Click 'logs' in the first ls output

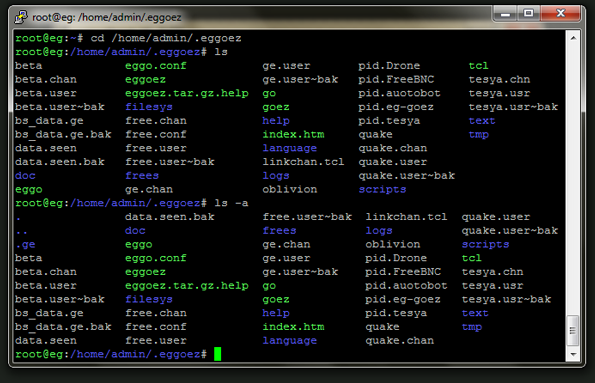click(x=276, y=176)
